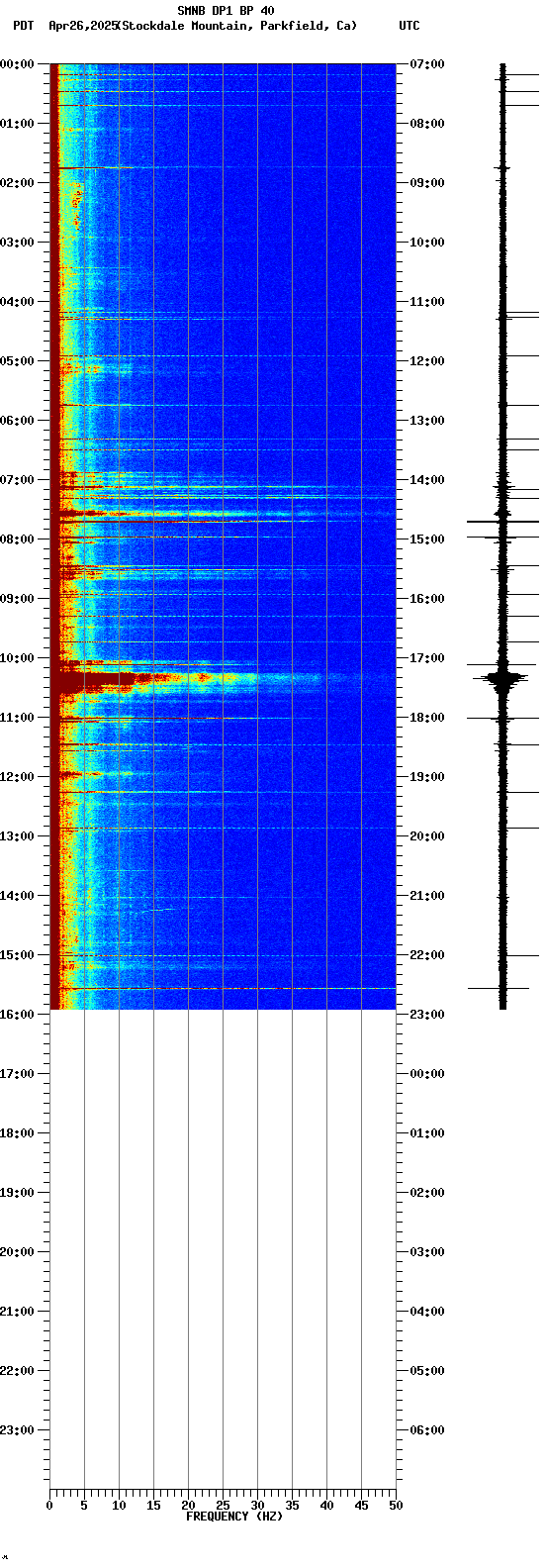The width and height of the screenshot is (546, 1568).
Task: Click the UTC axis label "18:00"
Action: click(427, 718)
